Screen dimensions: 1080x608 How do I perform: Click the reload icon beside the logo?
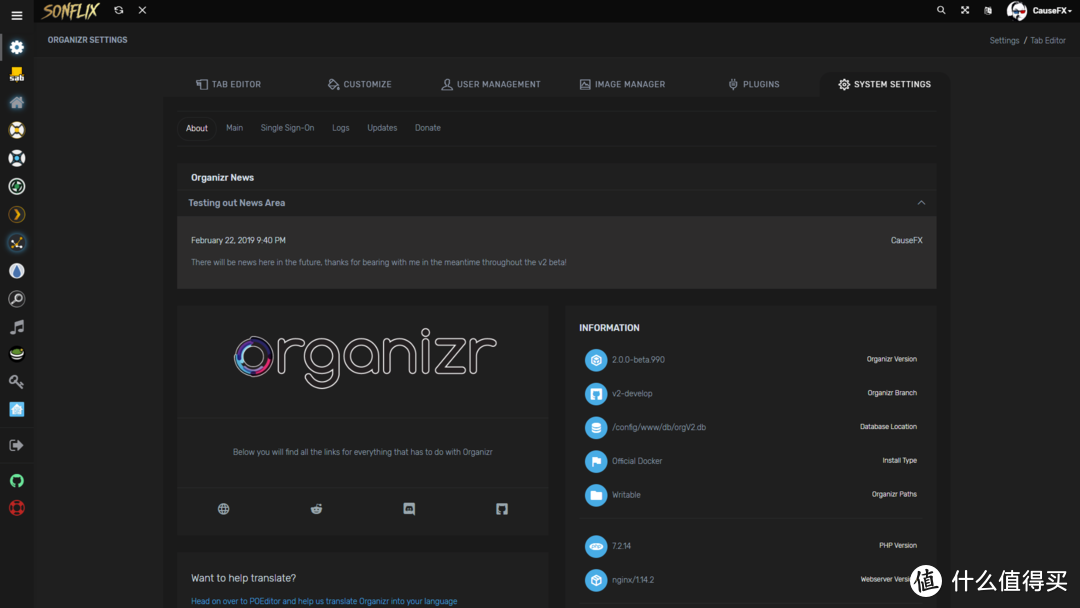click(119, 10)
